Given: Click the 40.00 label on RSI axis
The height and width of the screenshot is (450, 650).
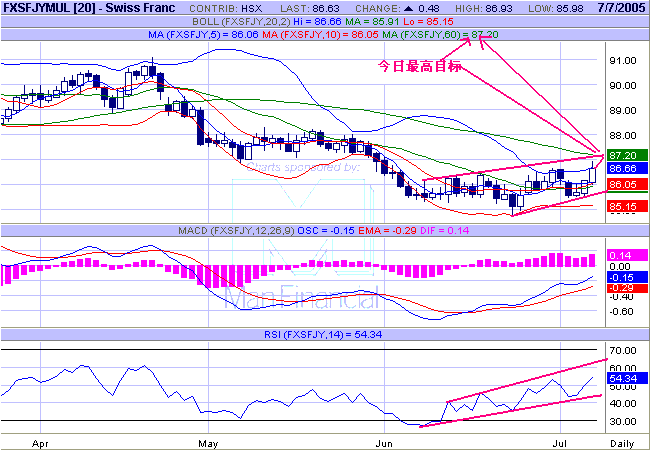Looking at the screenshot, I should coord(622,403).
